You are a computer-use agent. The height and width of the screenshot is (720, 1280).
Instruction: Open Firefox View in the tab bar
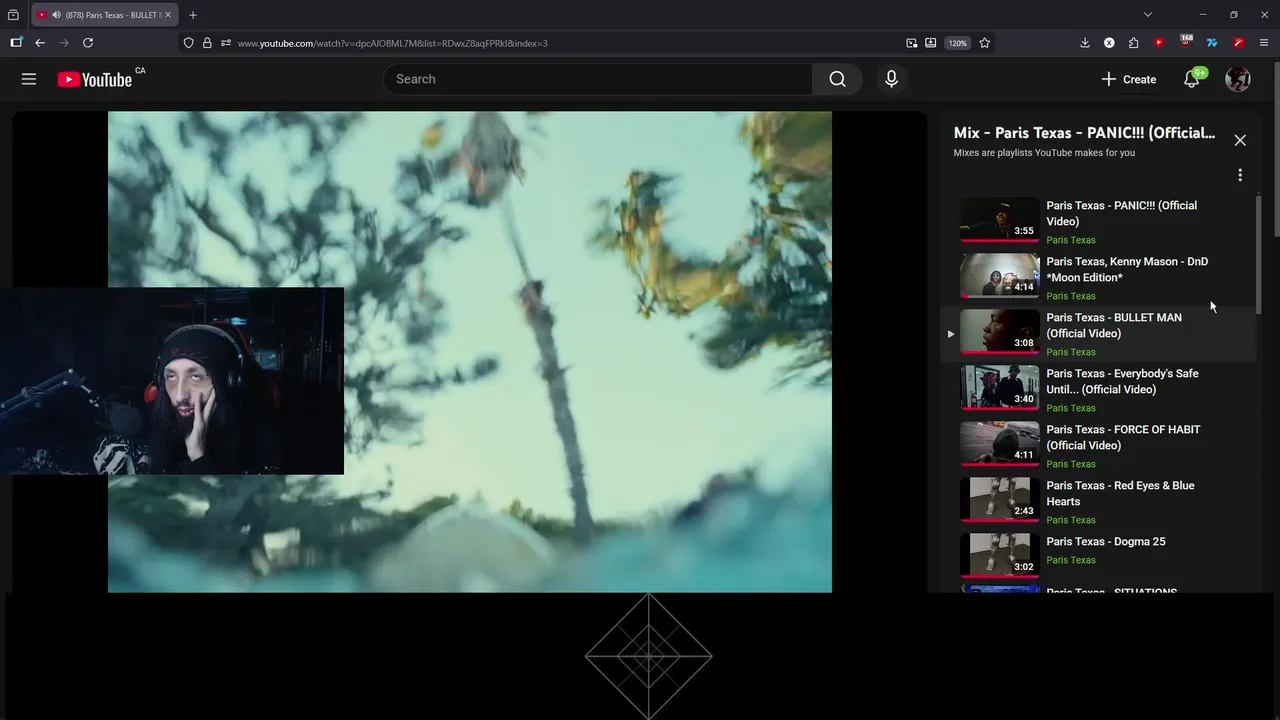click(x=13, y=15)
